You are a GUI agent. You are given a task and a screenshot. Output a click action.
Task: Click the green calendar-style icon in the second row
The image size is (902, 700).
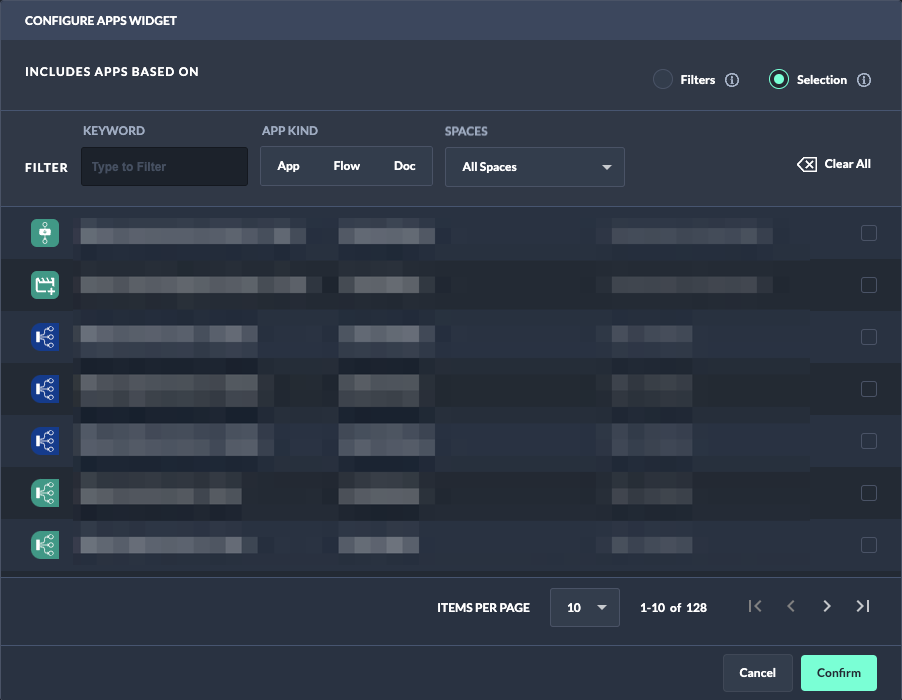pyautogui.click(x=46, y=285)
